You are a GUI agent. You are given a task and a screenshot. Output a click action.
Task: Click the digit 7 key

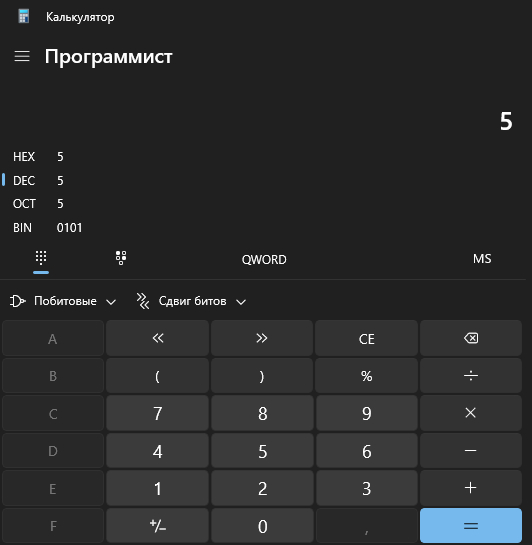(157, 413)
